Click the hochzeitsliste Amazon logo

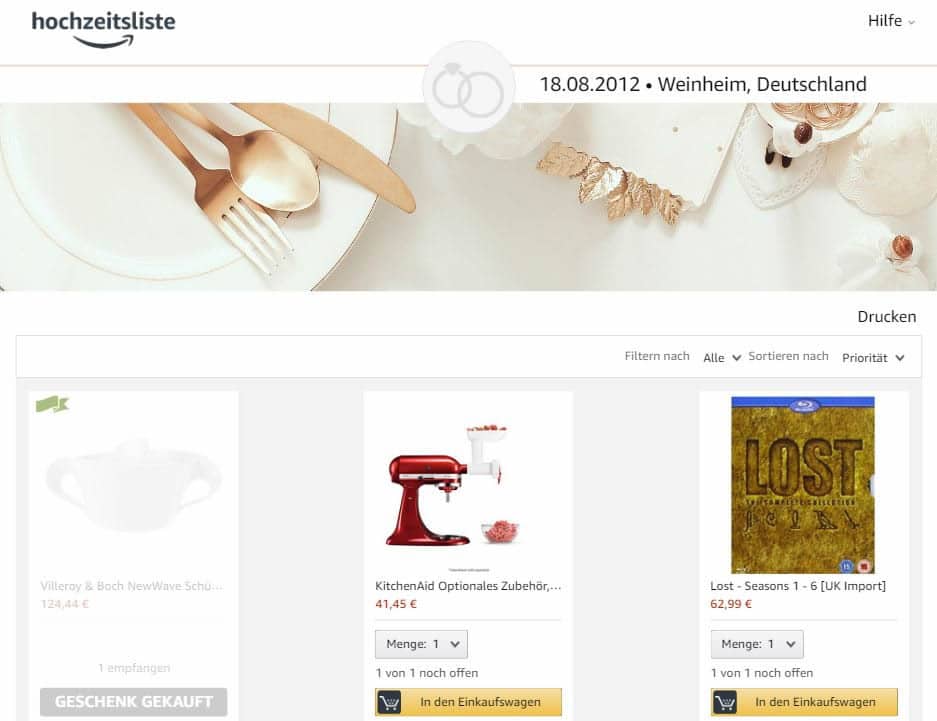click(103, 29)
